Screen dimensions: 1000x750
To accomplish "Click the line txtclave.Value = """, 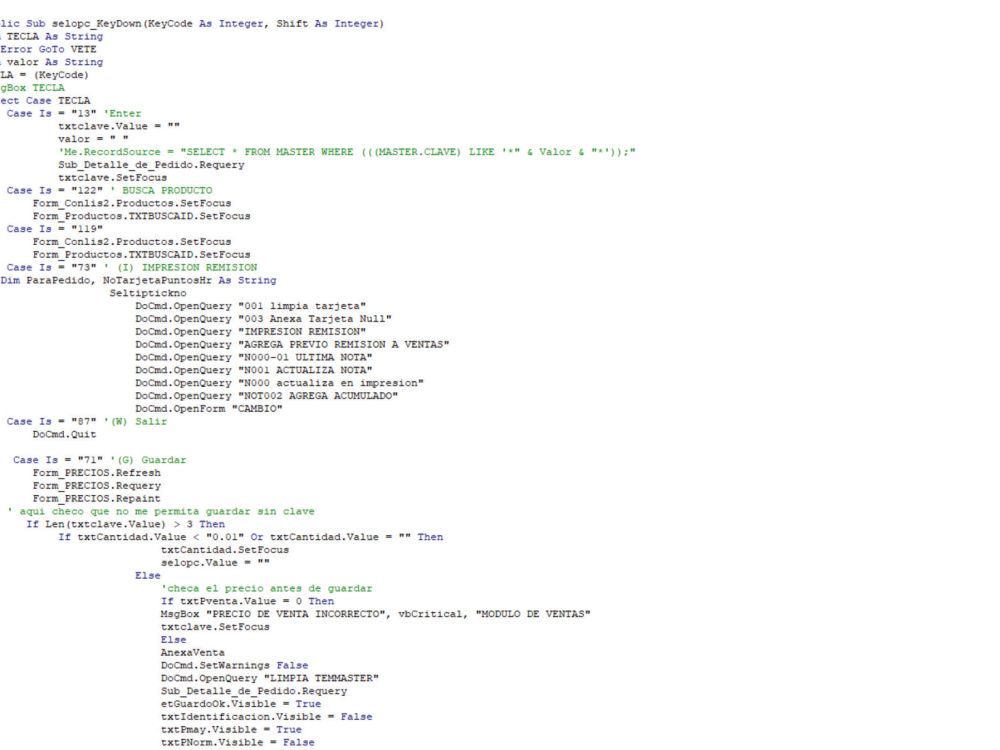I will click(x=119, y=126).
